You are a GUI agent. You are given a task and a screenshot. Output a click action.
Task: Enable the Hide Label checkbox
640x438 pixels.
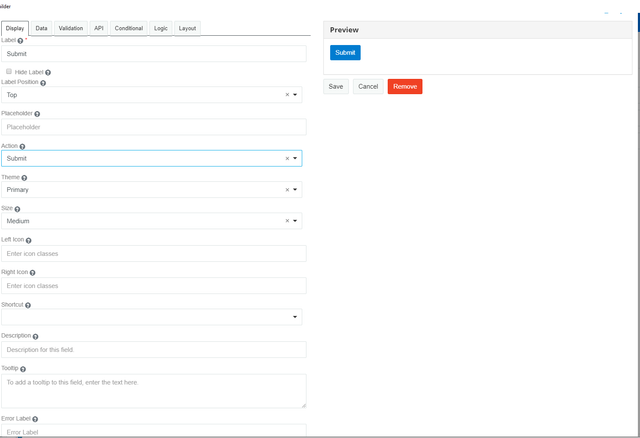[9, 71]
